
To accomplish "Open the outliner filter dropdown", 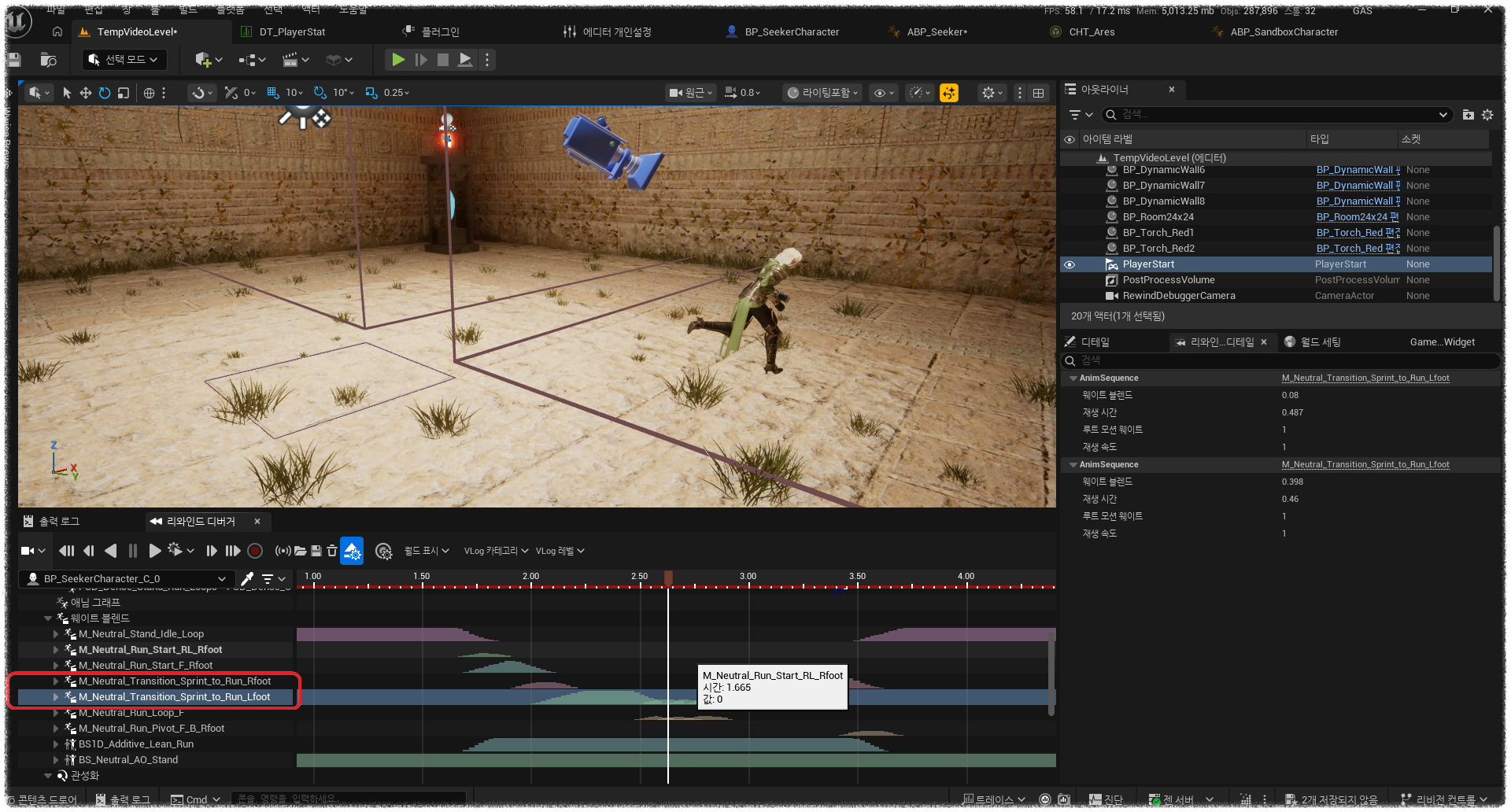I will (x=1081, y=115).
